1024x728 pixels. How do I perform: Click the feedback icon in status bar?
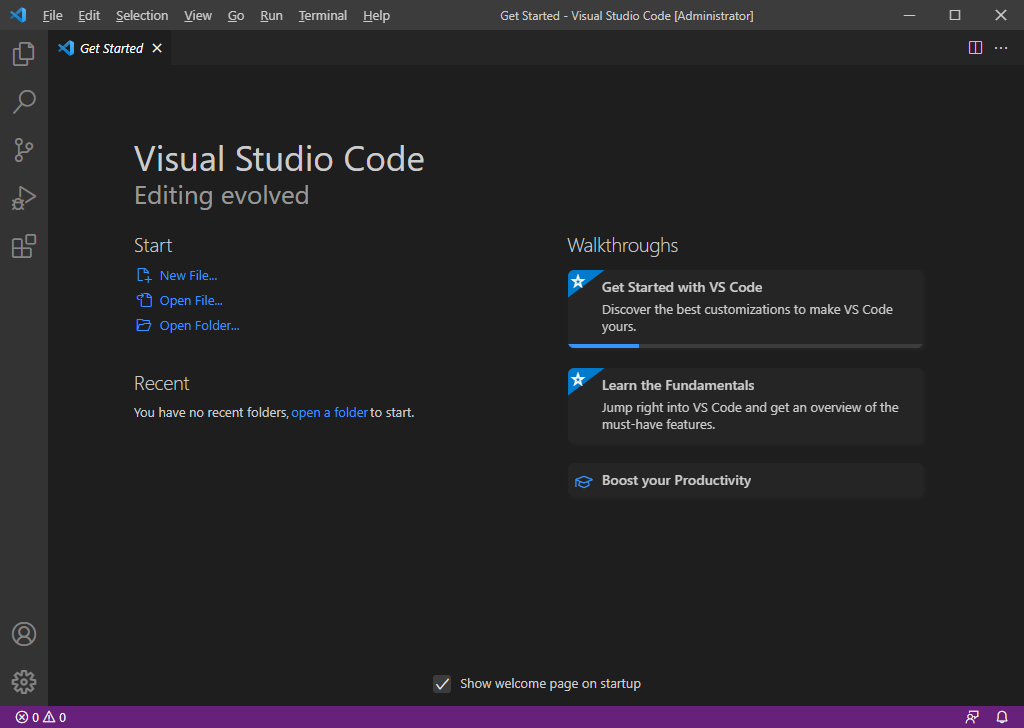[972, 717]
